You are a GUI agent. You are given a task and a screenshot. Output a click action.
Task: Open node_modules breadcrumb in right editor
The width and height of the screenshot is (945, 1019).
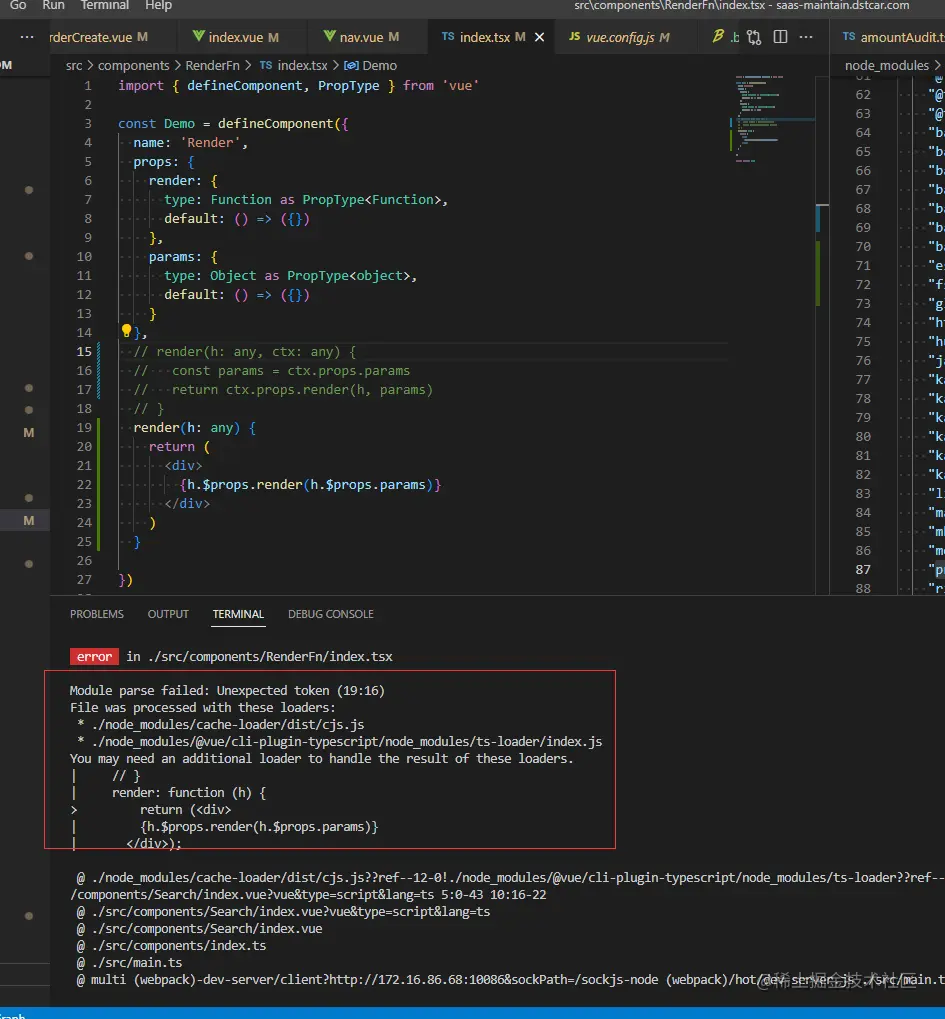click(x=887, y=66)
